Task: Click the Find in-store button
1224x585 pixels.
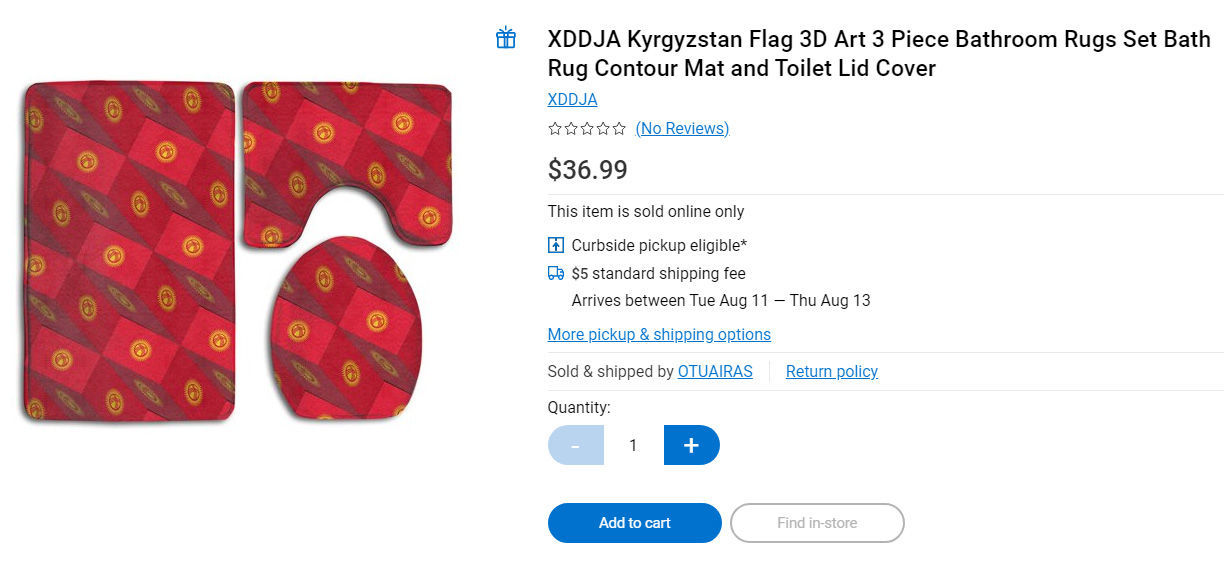Action: coord(817,523)
